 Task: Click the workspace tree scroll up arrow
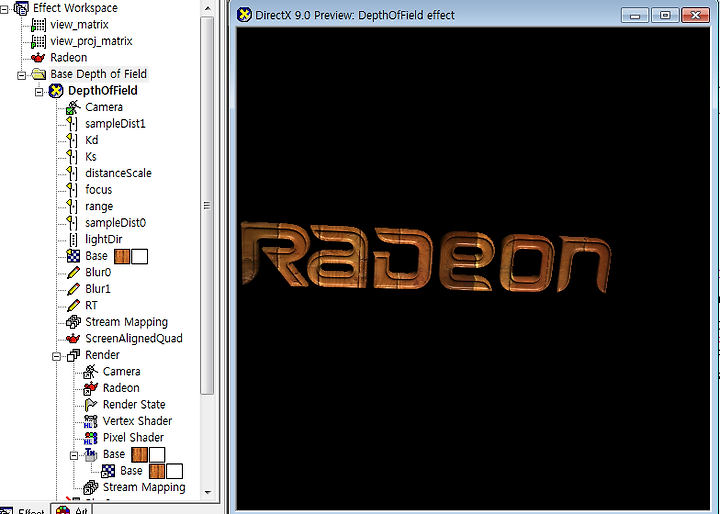208,8
